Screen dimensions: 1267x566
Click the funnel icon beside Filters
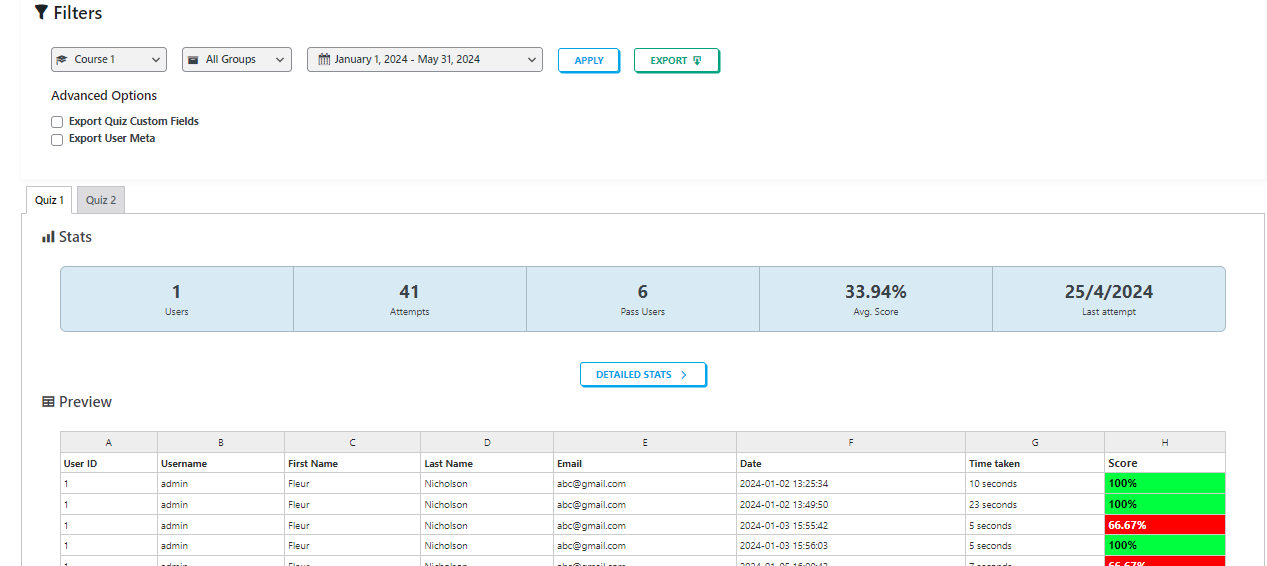[x=41, y=13]
